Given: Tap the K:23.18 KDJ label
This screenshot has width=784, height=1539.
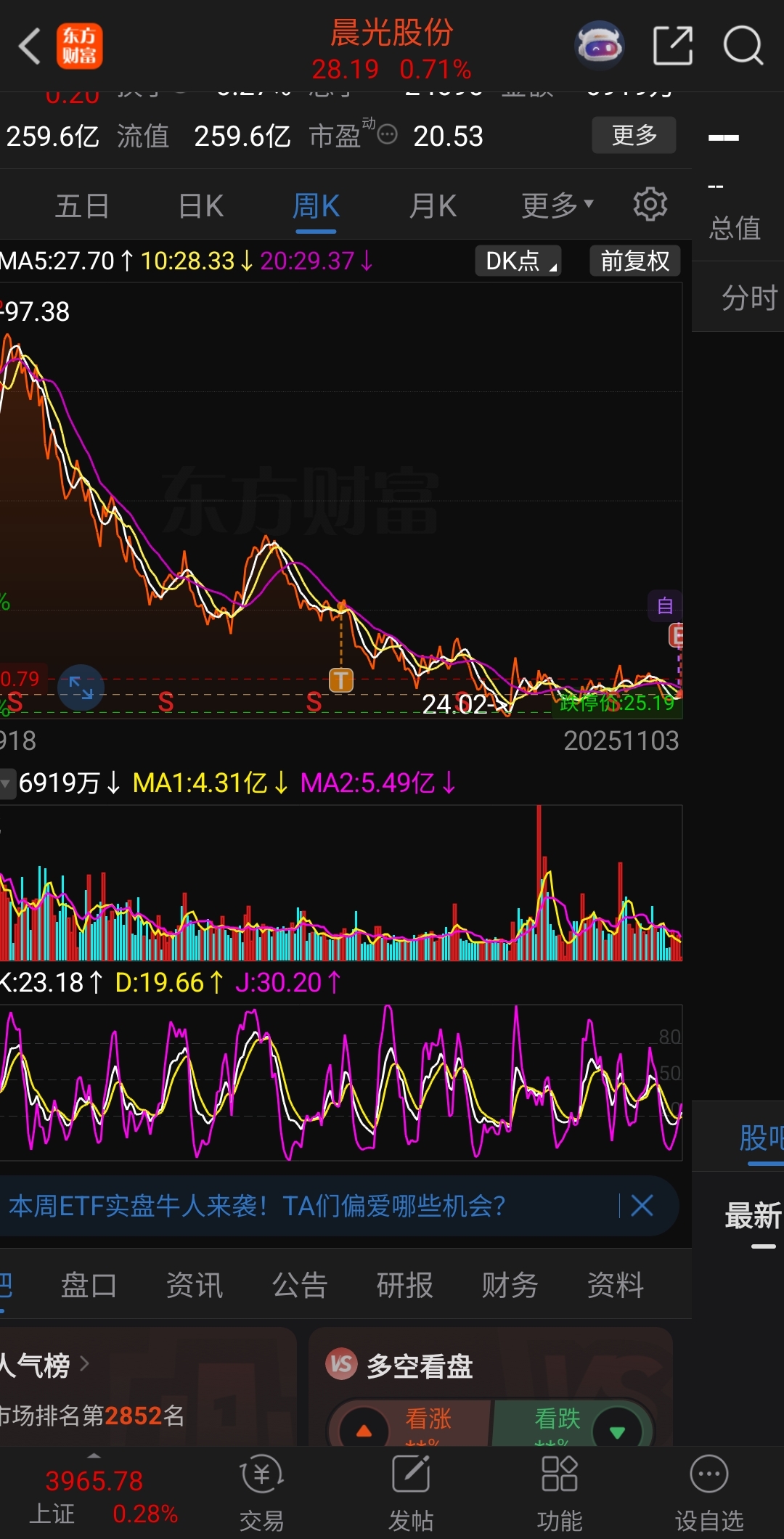Looking at the screenshot, I should [x=52, y=983].
